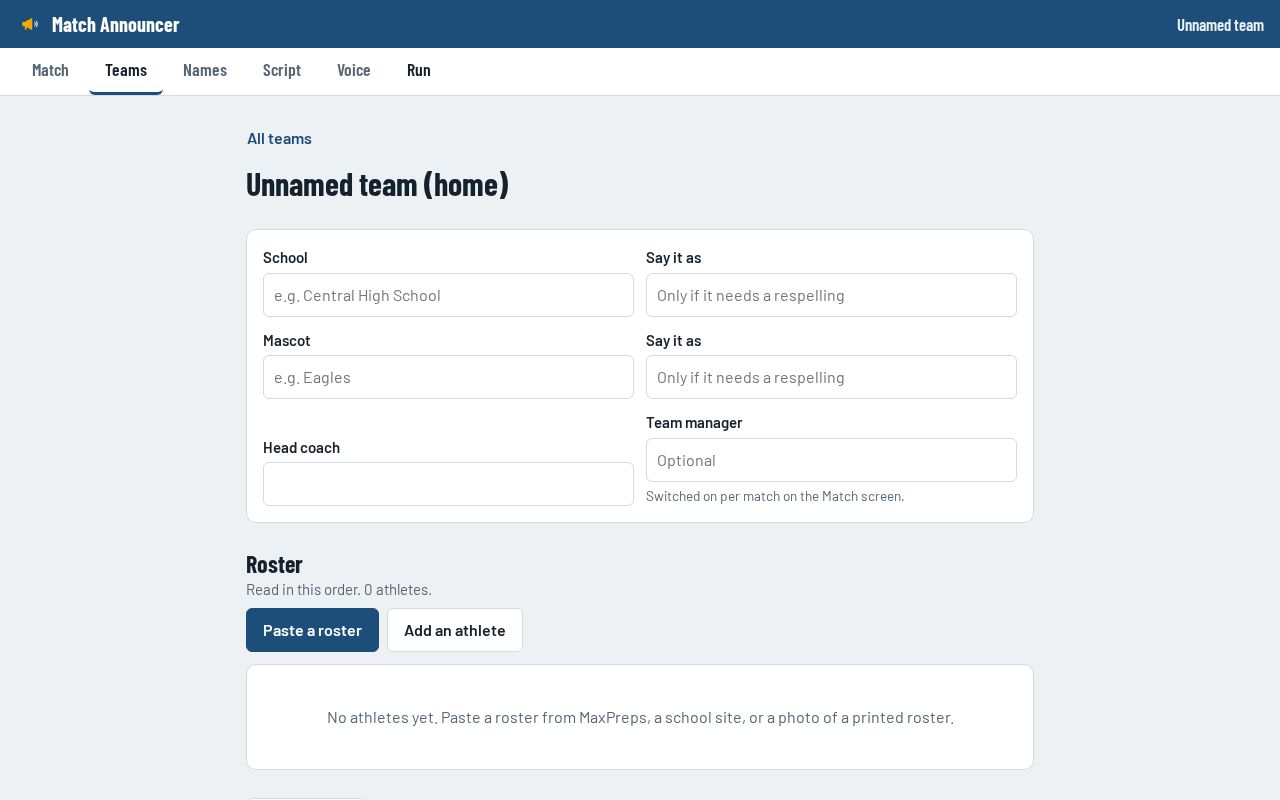This screenshot has height=800, width=1280.
Task: Click the 'Switched on per match' hint
Action: (x=775, y=496)
